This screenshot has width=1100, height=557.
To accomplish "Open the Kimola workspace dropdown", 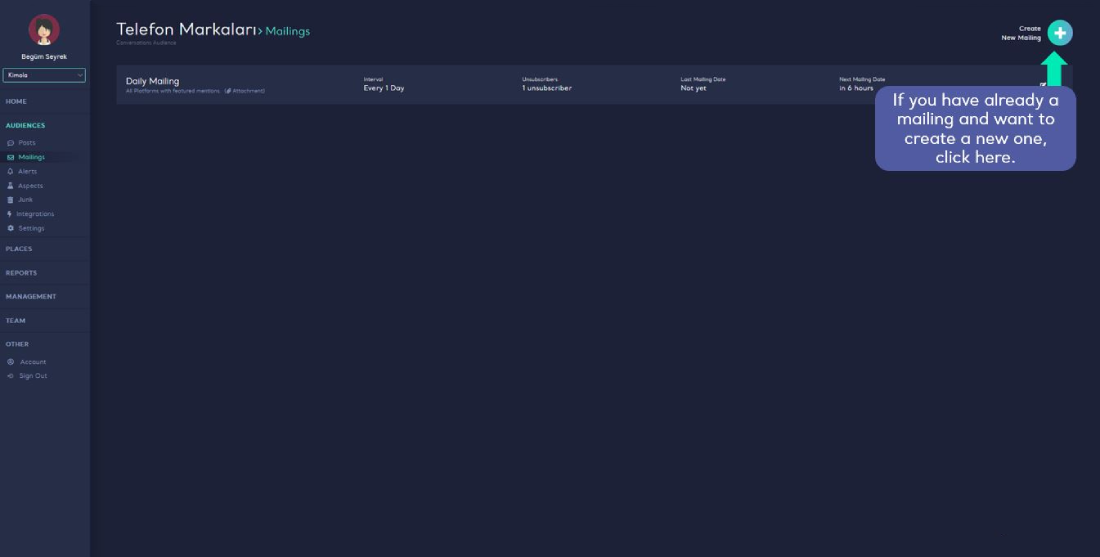I will (44, 75).
